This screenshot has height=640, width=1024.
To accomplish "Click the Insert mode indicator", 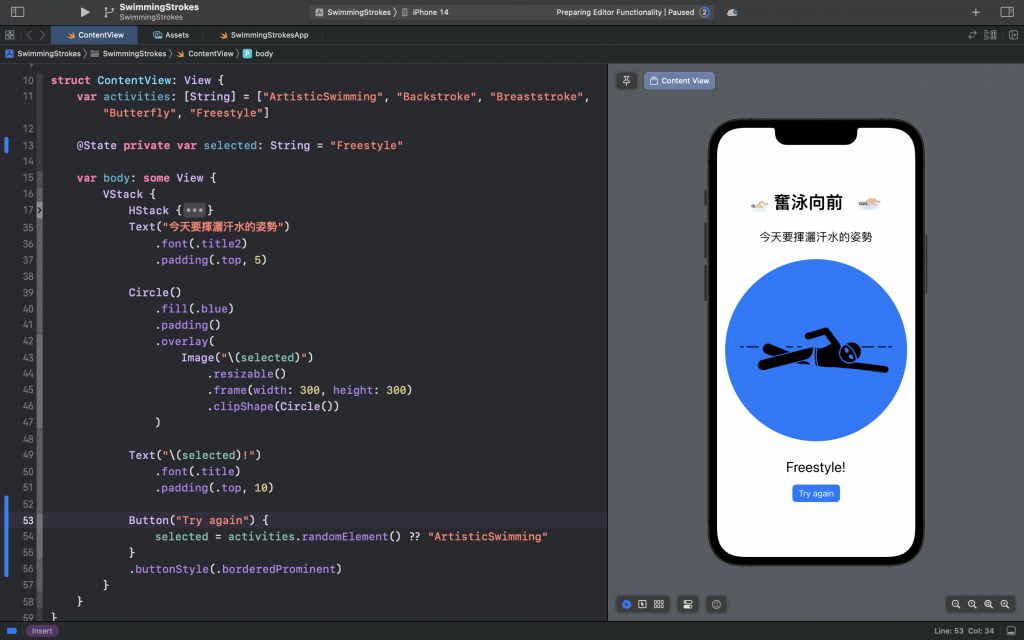I will 42,631.
